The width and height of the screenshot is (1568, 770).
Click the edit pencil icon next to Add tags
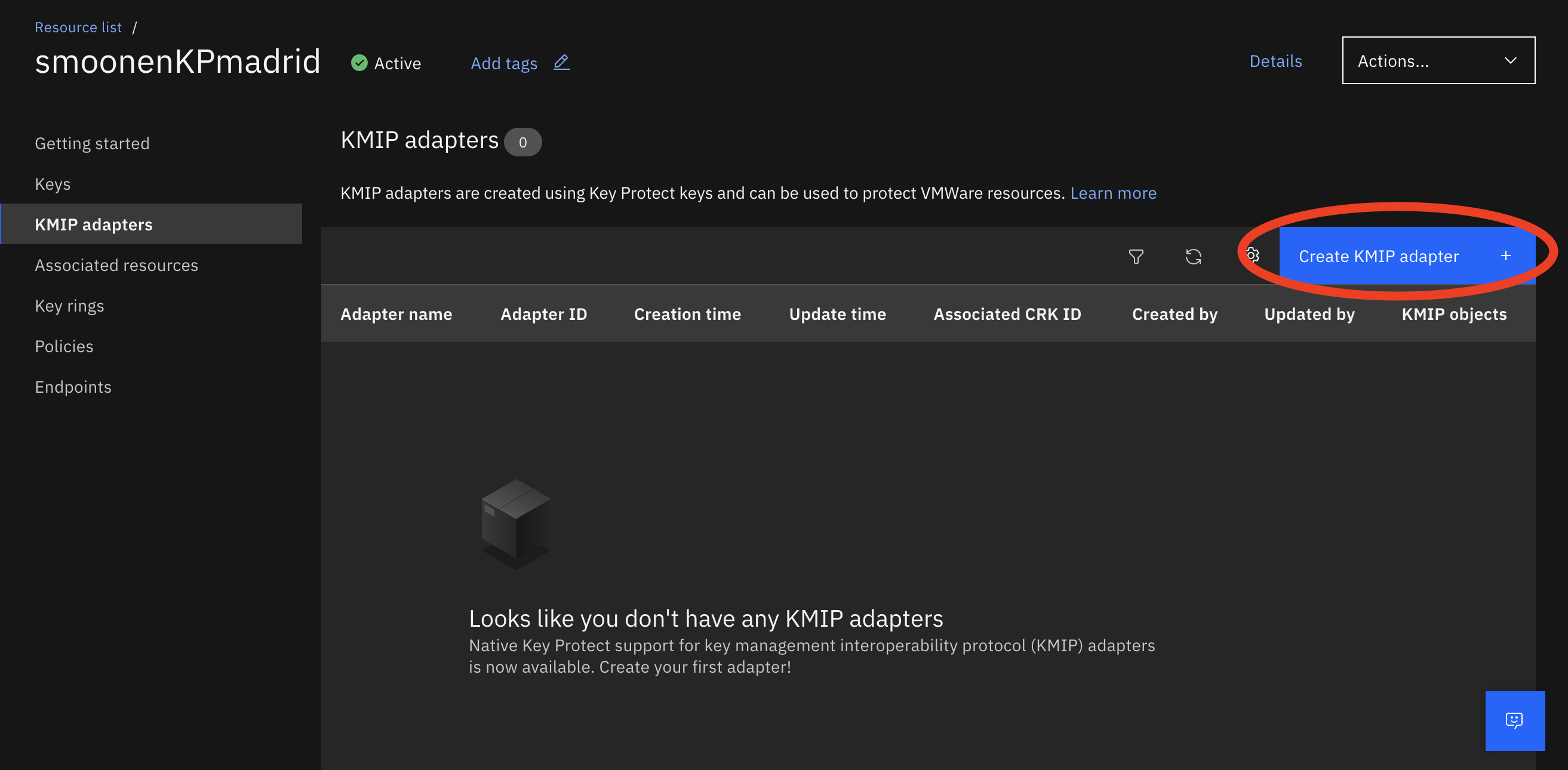click(561, 63)
